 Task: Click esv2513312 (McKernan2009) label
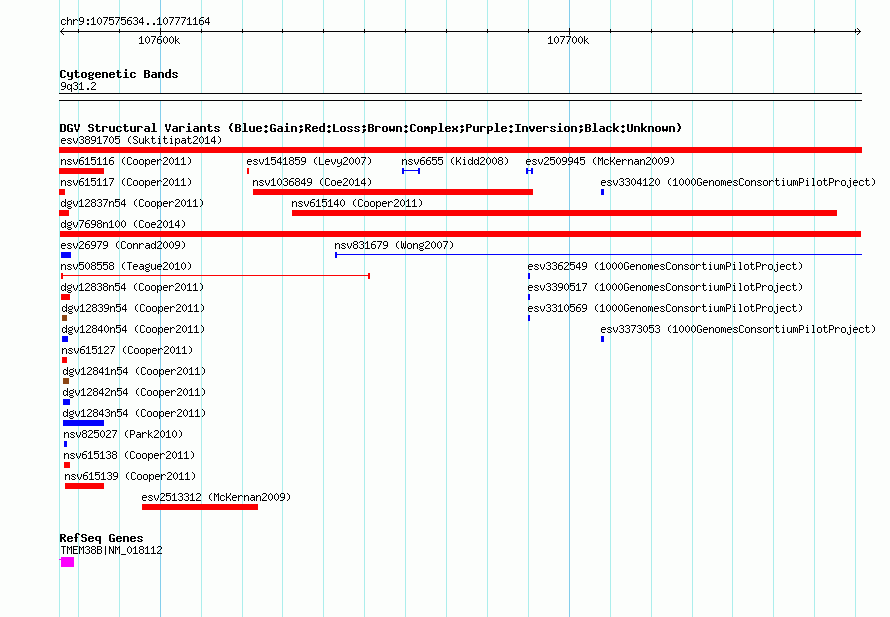pyautogui.click(x=216, y=497)
